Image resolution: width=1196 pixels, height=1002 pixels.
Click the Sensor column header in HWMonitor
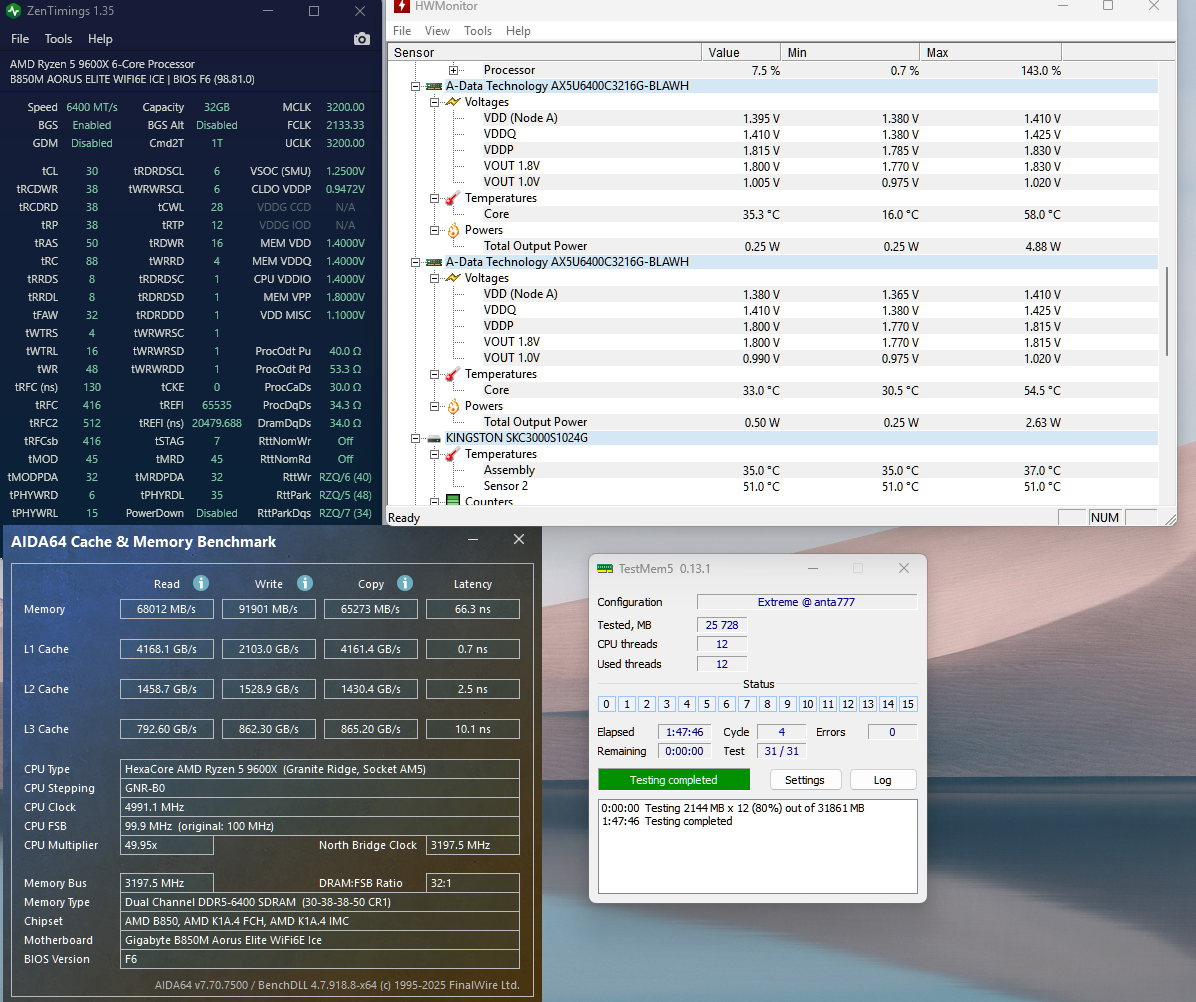[544, 53]
